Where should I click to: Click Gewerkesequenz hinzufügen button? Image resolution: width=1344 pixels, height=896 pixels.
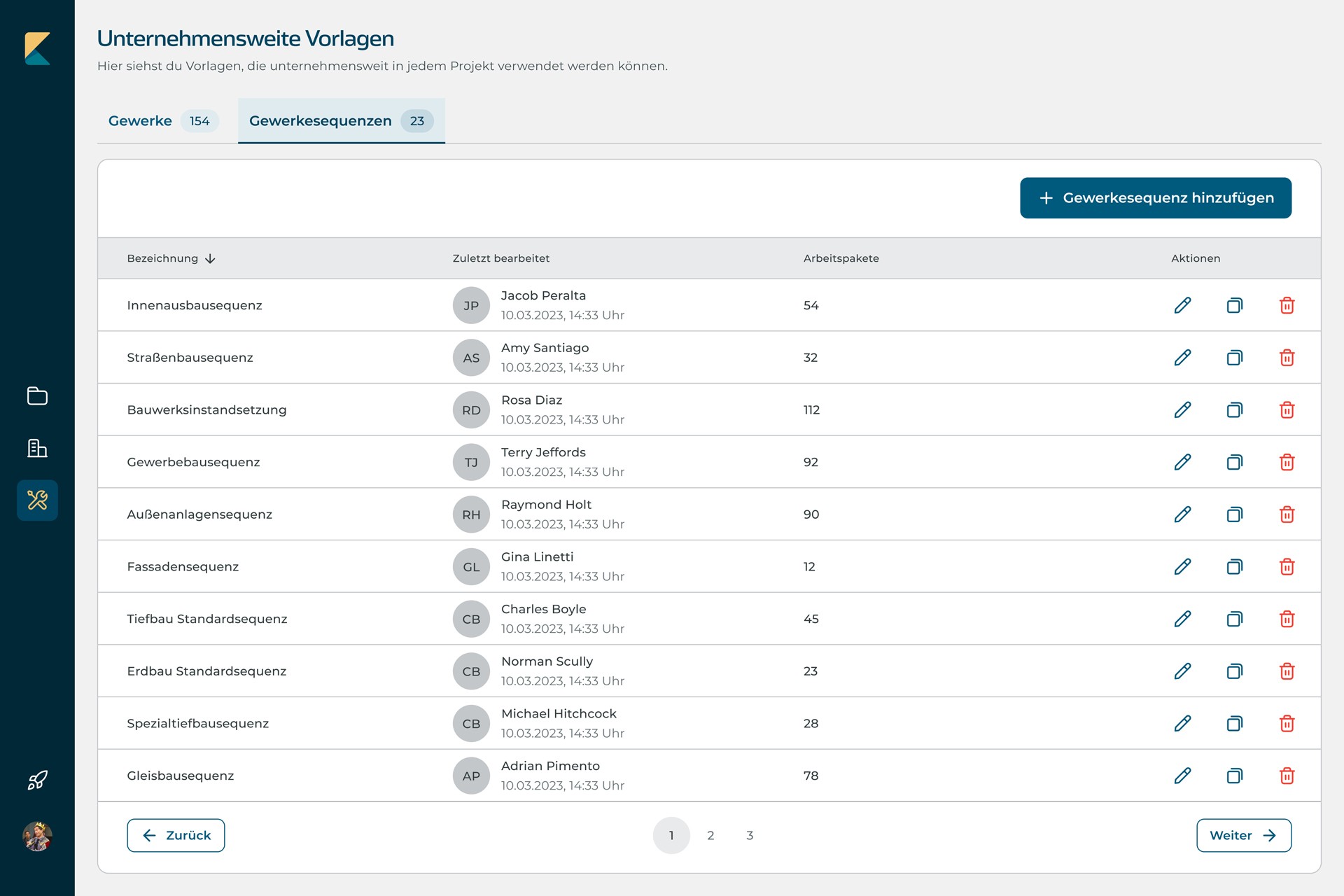pos(1155,198)
